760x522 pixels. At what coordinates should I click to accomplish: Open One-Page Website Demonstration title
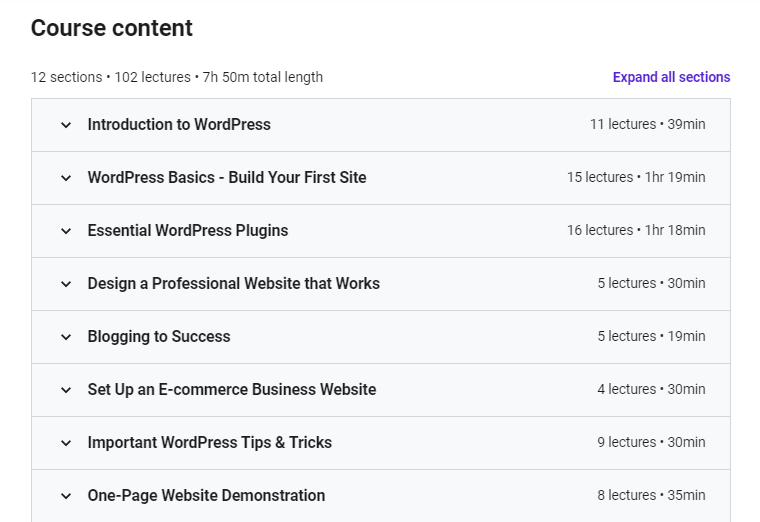click(x=206, y=495)
